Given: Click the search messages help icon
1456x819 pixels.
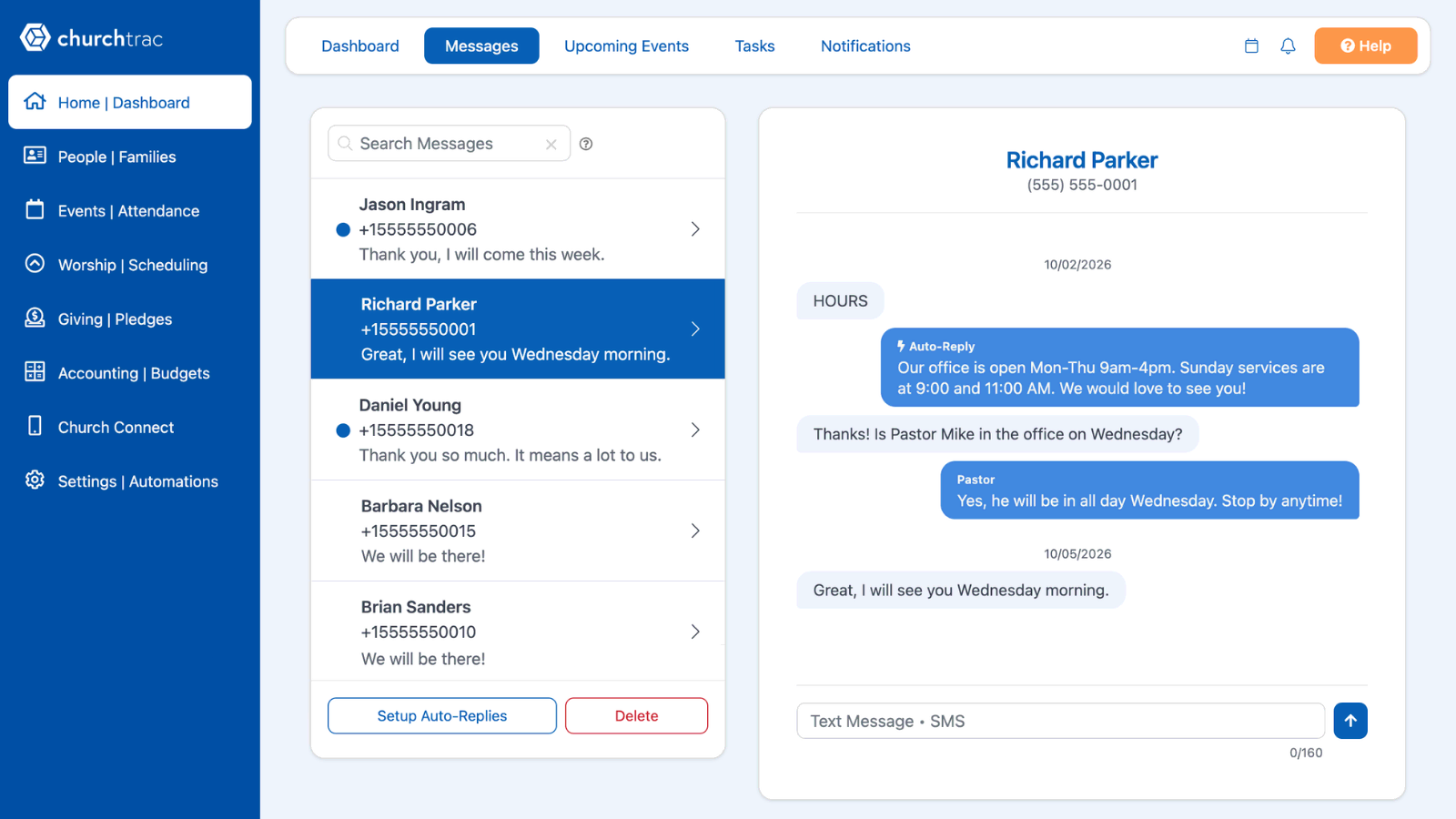Looking at the screenshot, I should point(586,144).
